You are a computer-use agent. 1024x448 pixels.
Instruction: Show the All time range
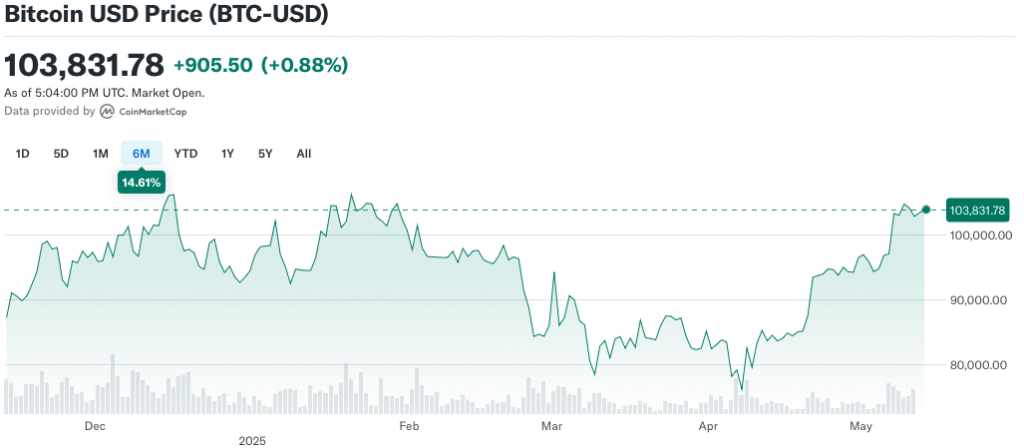click(304, 153)
